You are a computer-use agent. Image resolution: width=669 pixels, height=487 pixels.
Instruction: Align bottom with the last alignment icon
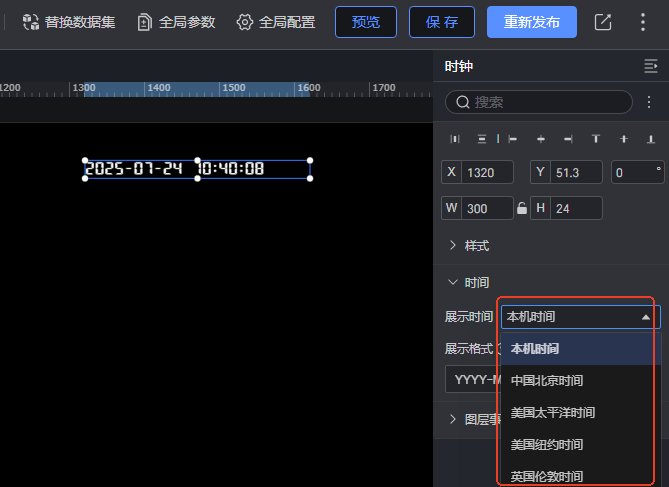point(651,139)
